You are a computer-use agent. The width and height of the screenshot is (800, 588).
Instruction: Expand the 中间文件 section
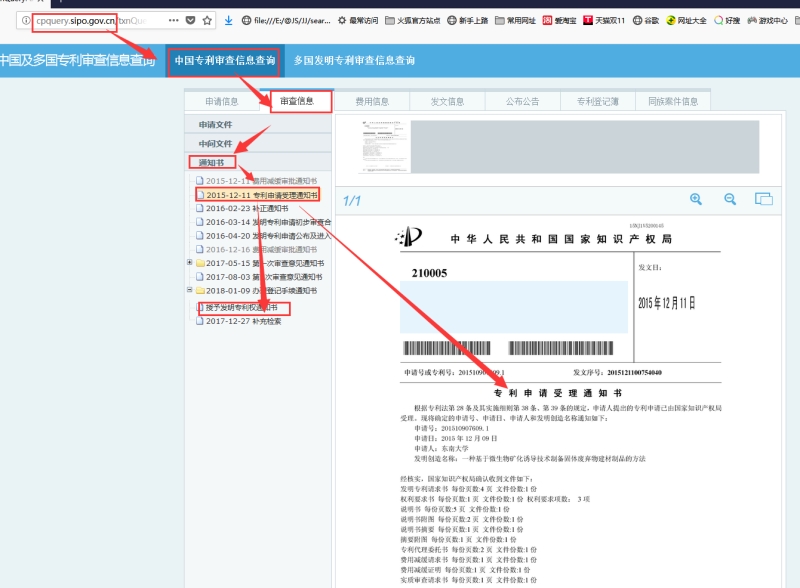tap(258, 143)
